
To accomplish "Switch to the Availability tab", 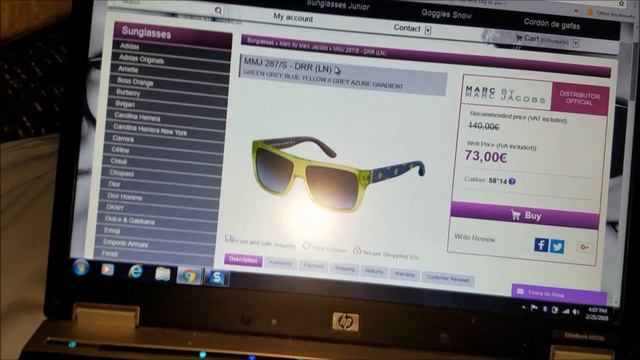I will [x=280, y=263].
